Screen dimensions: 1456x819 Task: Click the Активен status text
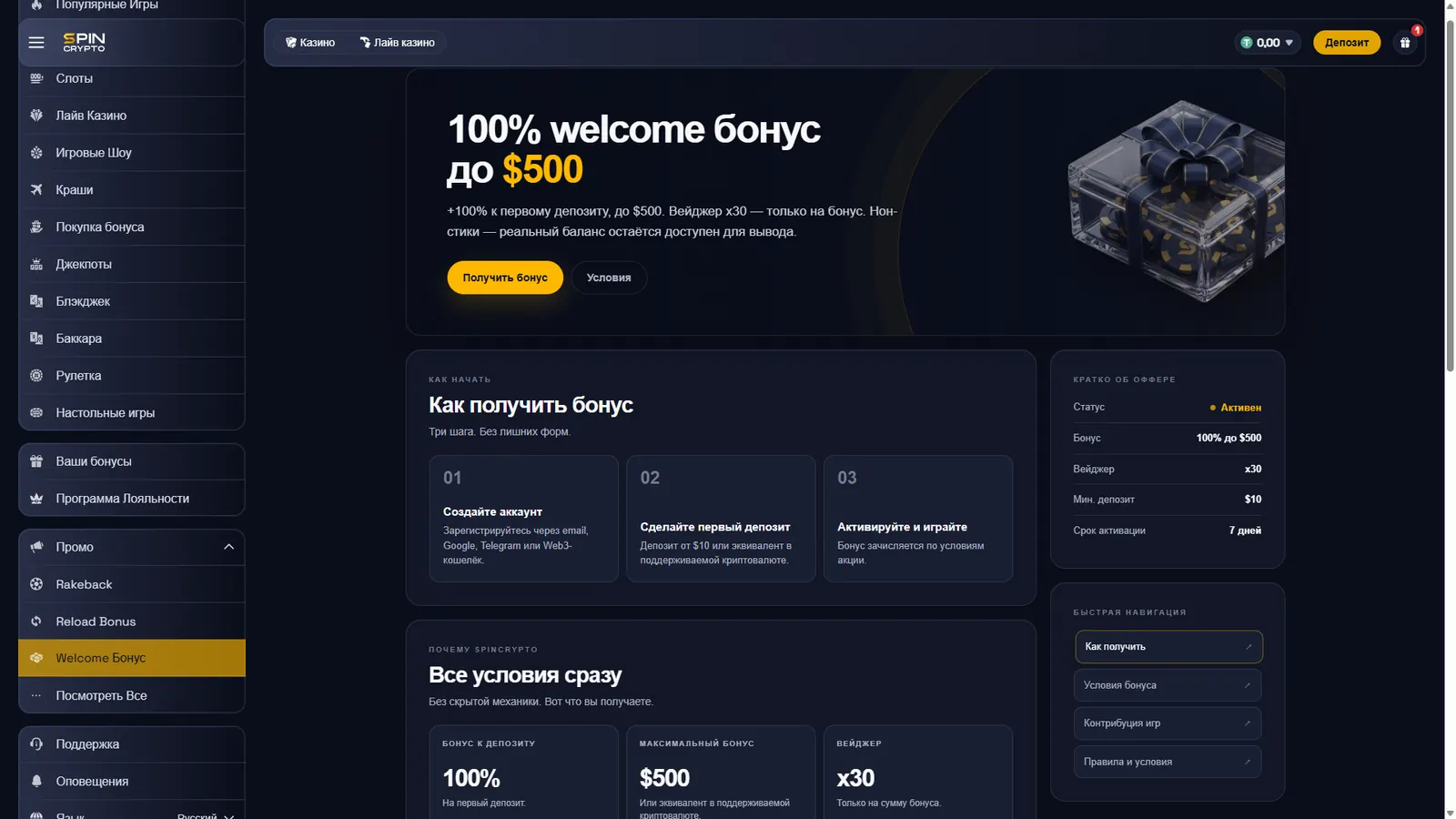coord(1240,408)
